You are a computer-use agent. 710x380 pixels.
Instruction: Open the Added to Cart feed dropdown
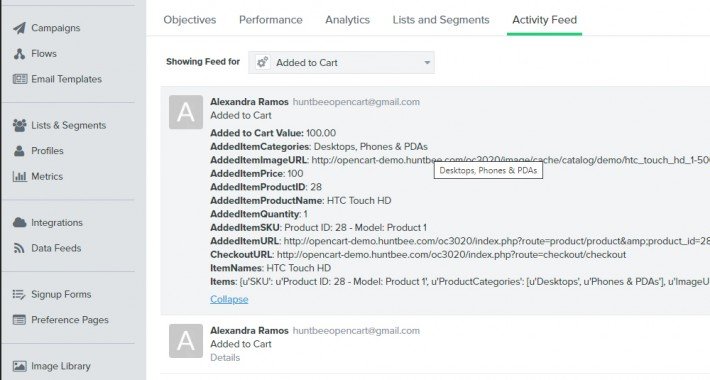point(341,63)
